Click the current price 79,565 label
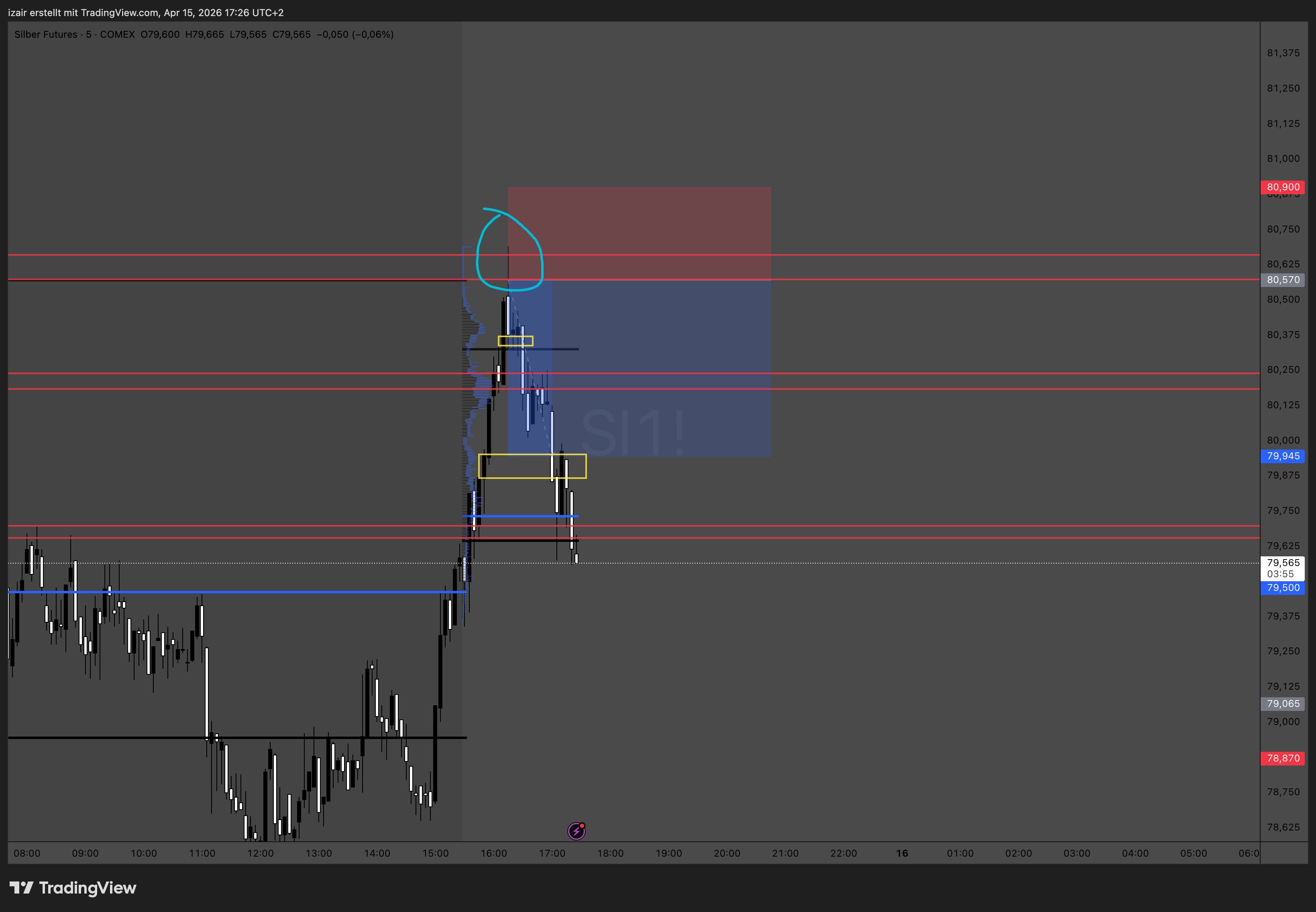Viewport: 1316px width, 912px height. pyautogui.click(x=1282, y=563)
